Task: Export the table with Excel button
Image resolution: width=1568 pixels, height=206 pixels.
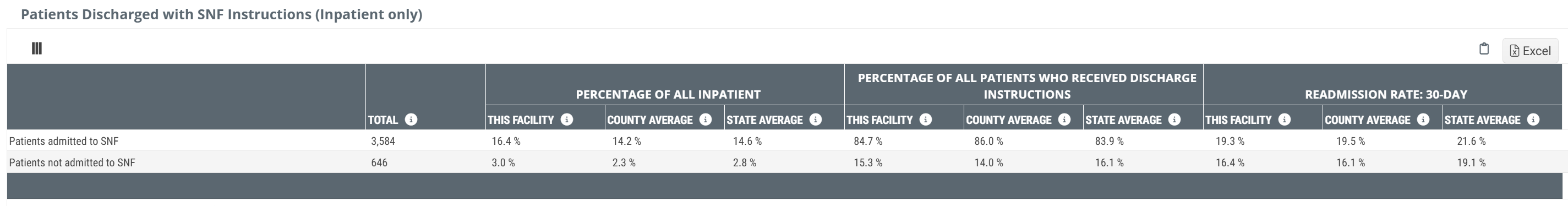Action: [1530, 51]
